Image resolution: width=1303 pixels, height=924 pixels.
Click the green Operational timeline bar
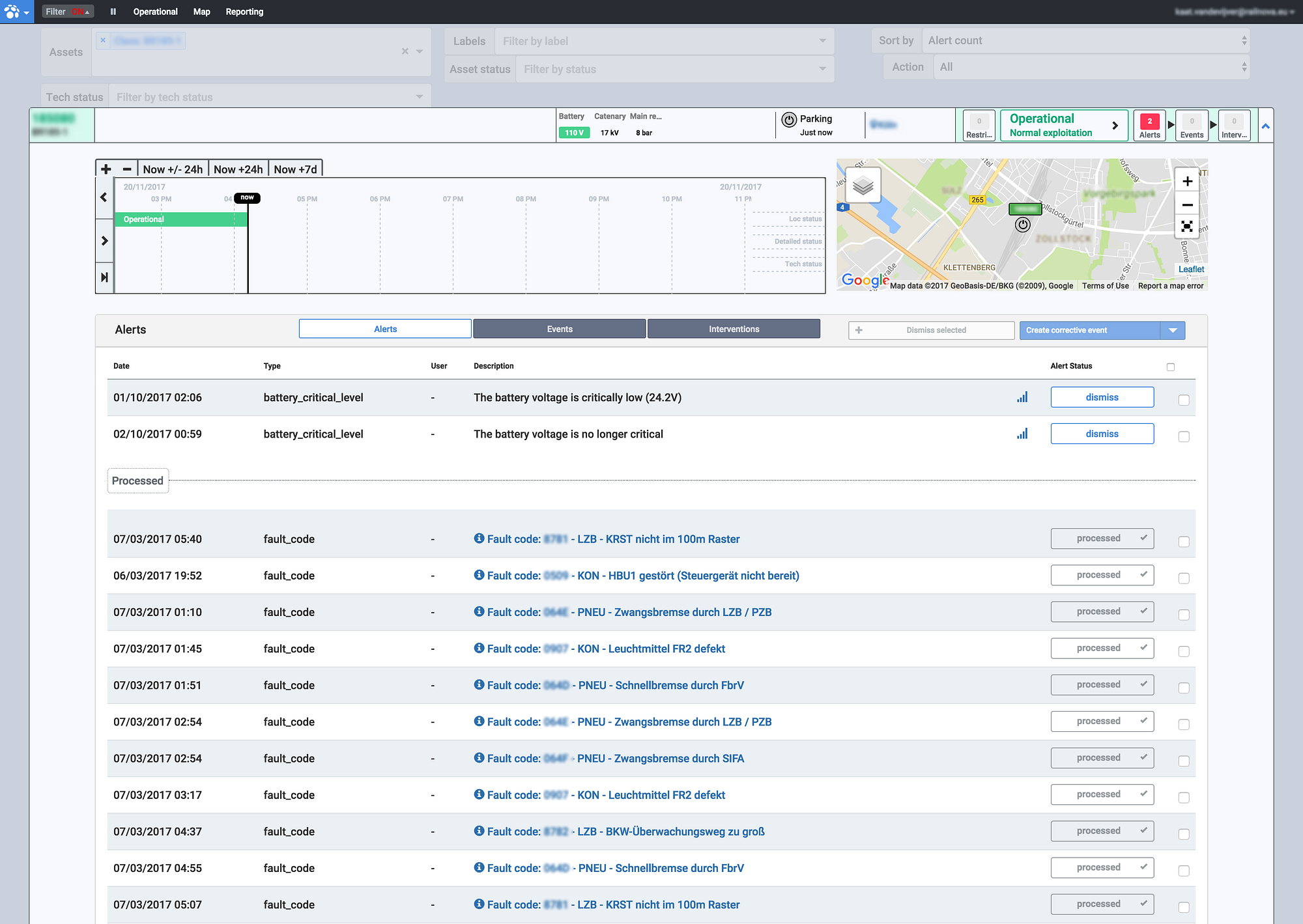(x=180, y=219)
